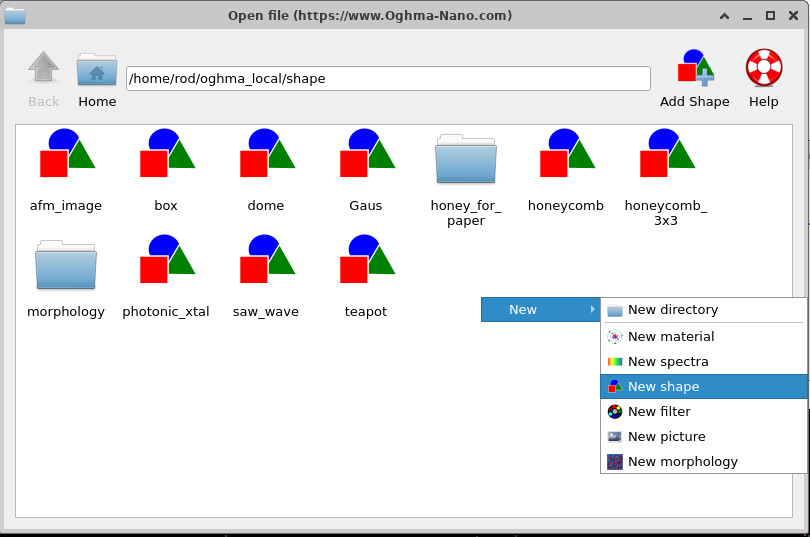Select the dome shape icon
This screenshot has height=537, width=810.
coord(267,153)
